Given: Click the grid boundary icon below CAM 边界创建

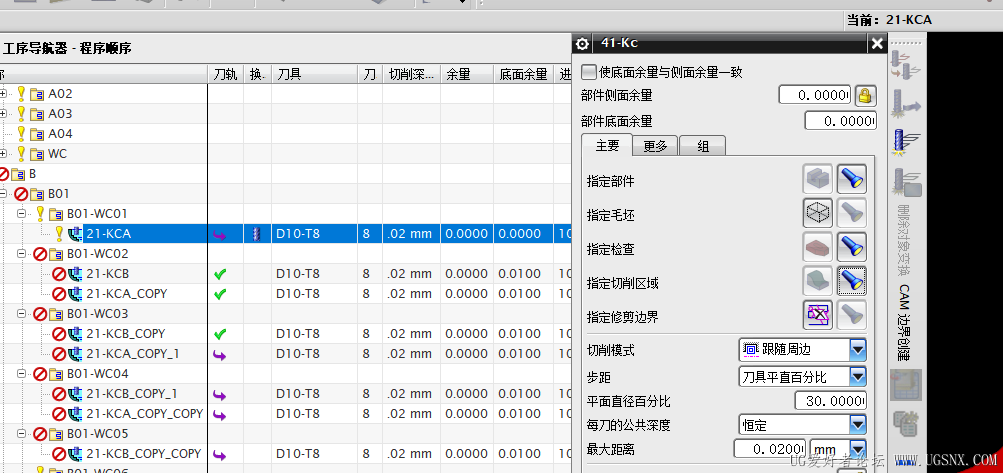Looking at the screenshot, I should tap(906, 385).
